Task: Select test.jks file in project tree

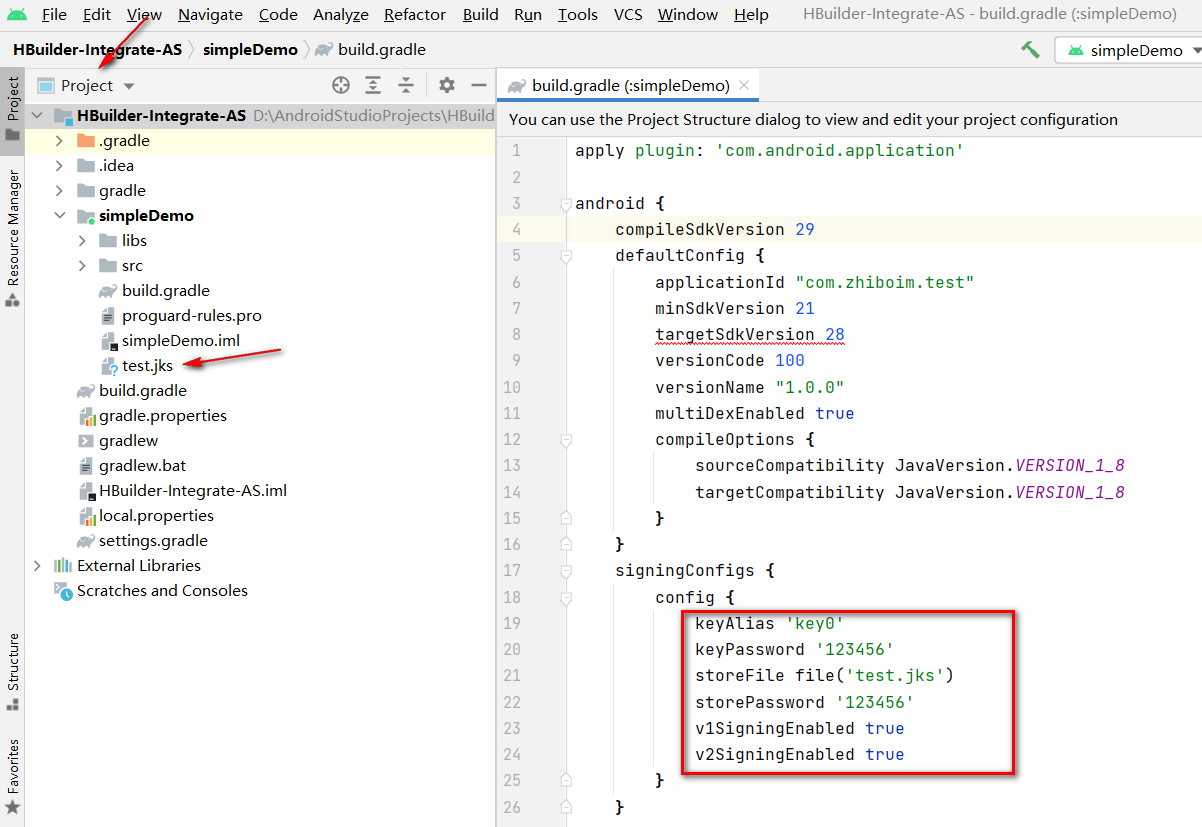Action: click(147, 366)
